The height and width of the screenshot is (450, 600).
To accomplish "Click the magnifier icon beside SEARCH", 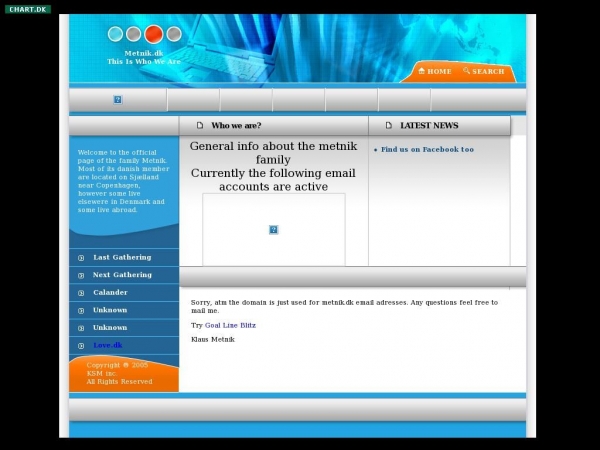I will tap(466, 71).
